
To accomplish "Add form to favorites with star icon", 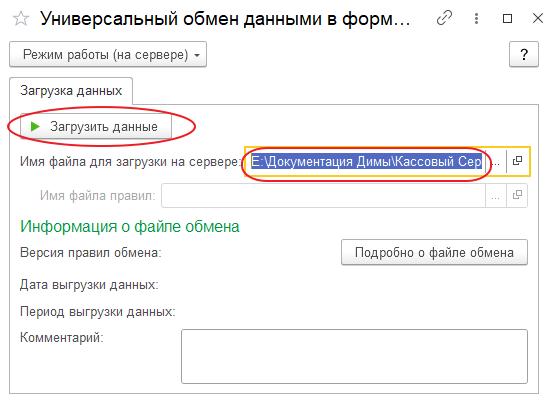I will tap(21, 19).
